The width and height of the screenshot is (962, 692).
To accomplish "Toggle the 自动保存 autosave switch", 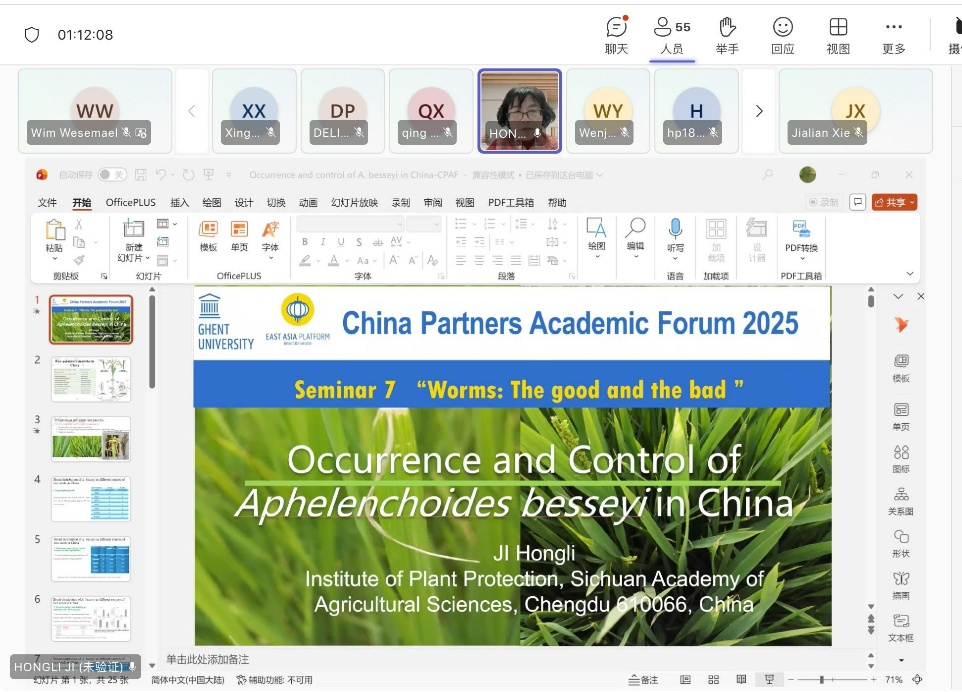I will [x=111, y=175].
